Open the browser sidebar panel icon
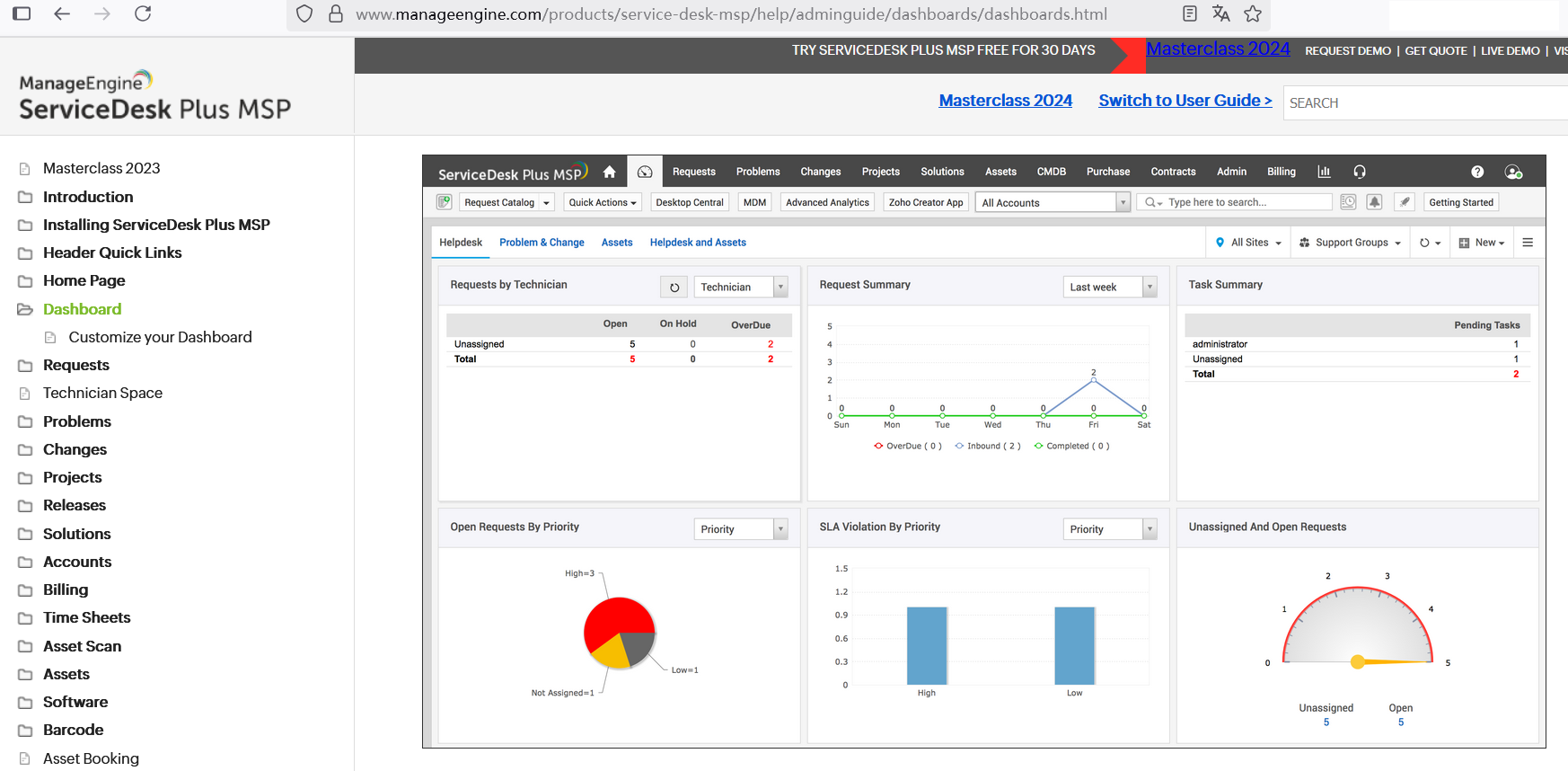This screenshot has height=771, width=1568. point(22,13)
